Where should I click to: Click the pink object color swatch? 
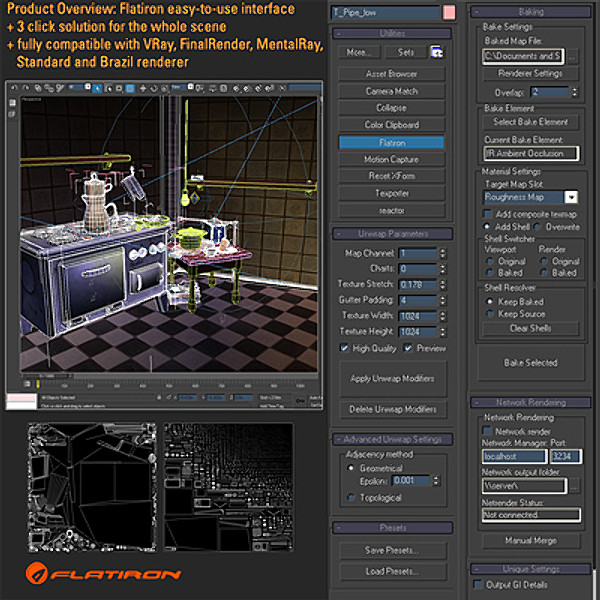click(x=449, y=12)
